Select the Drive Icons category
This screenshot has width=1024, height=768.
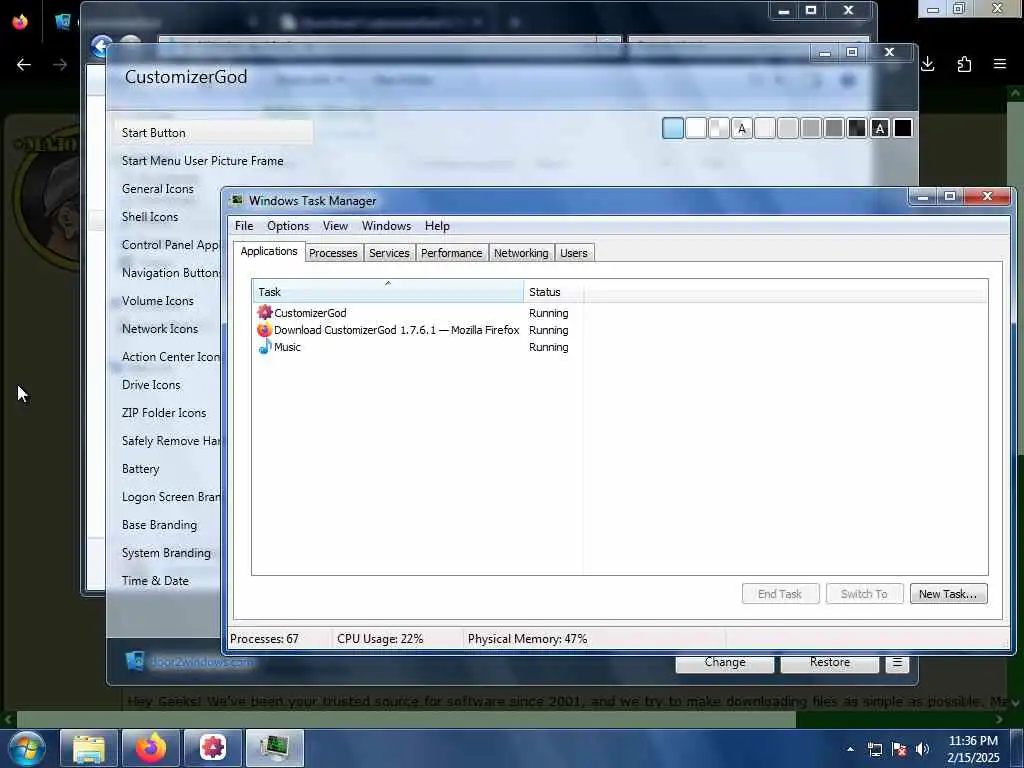(x=152, y=385)
